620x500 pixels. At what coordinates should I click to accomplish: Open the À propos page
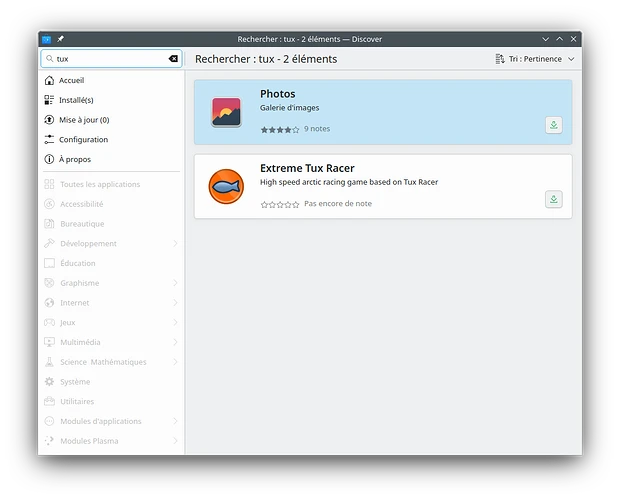pyautogui.click(x=74, y=160)
